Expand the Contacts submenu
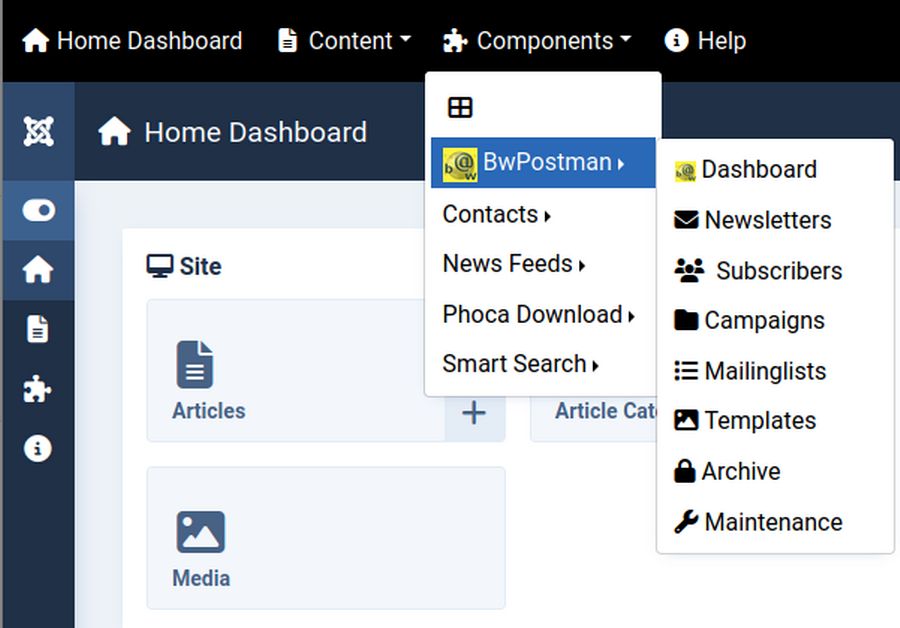The image size is (900, 628). pyautogui.click(x=497, y=214)
